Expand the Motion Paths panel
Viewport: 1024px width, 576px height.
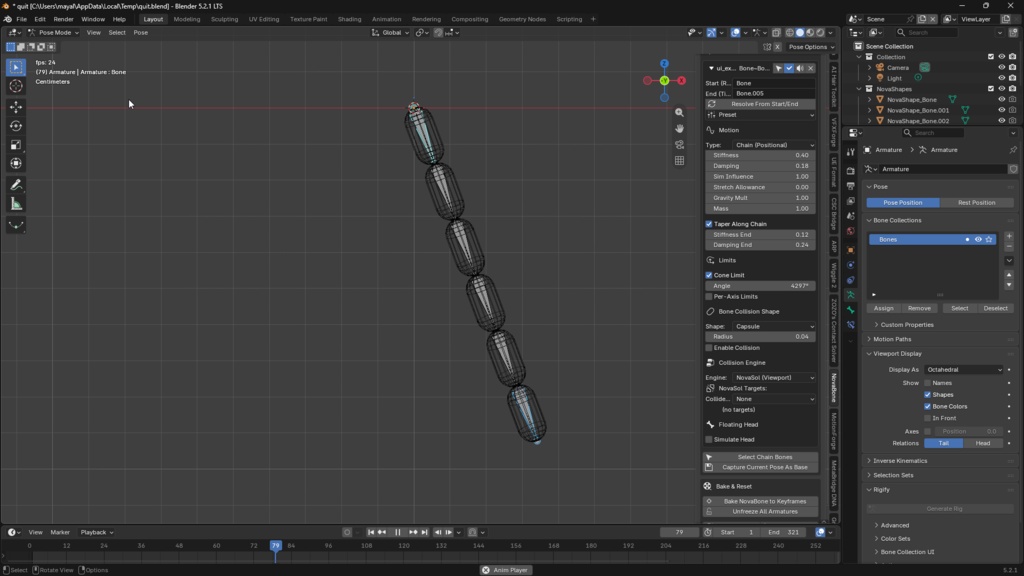891,339
